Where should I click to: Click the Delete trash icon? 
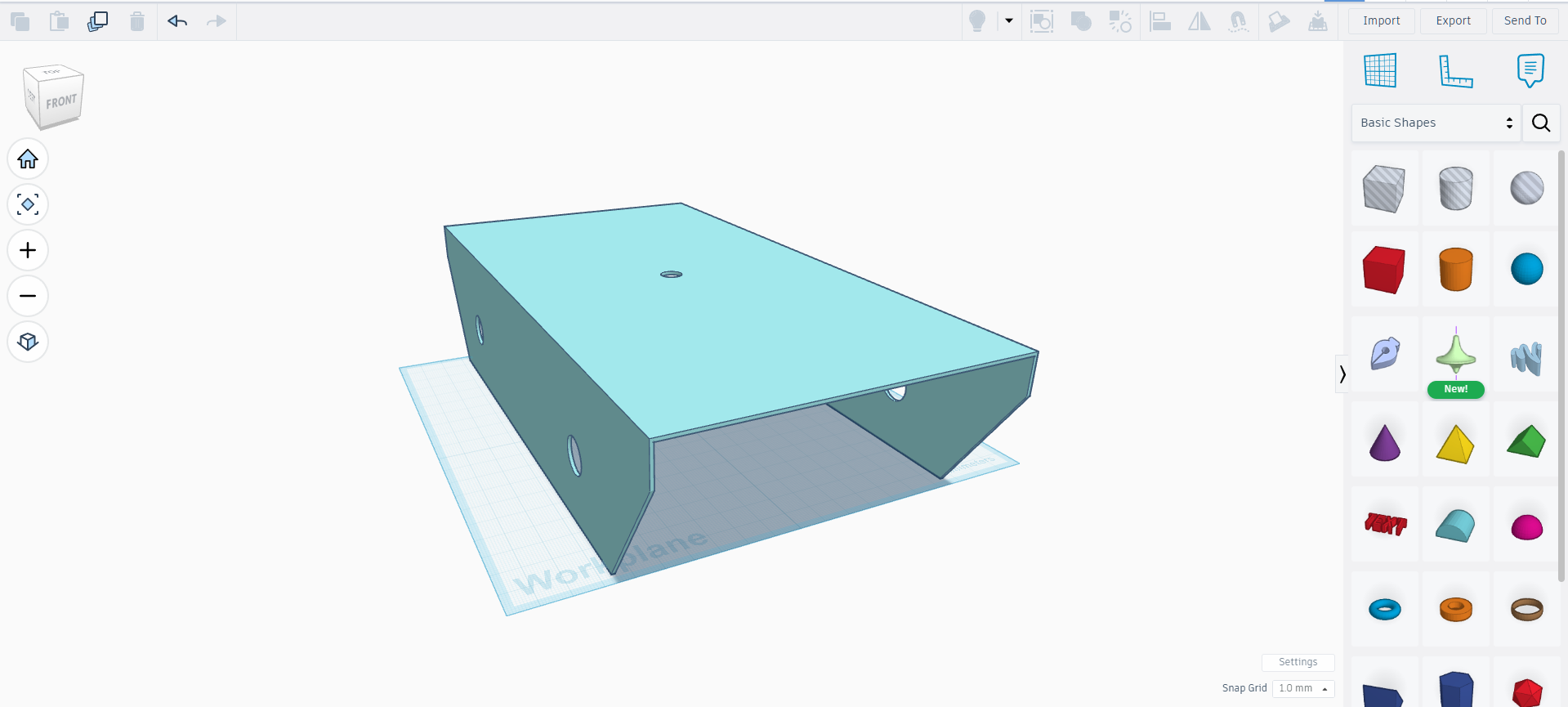137,21
